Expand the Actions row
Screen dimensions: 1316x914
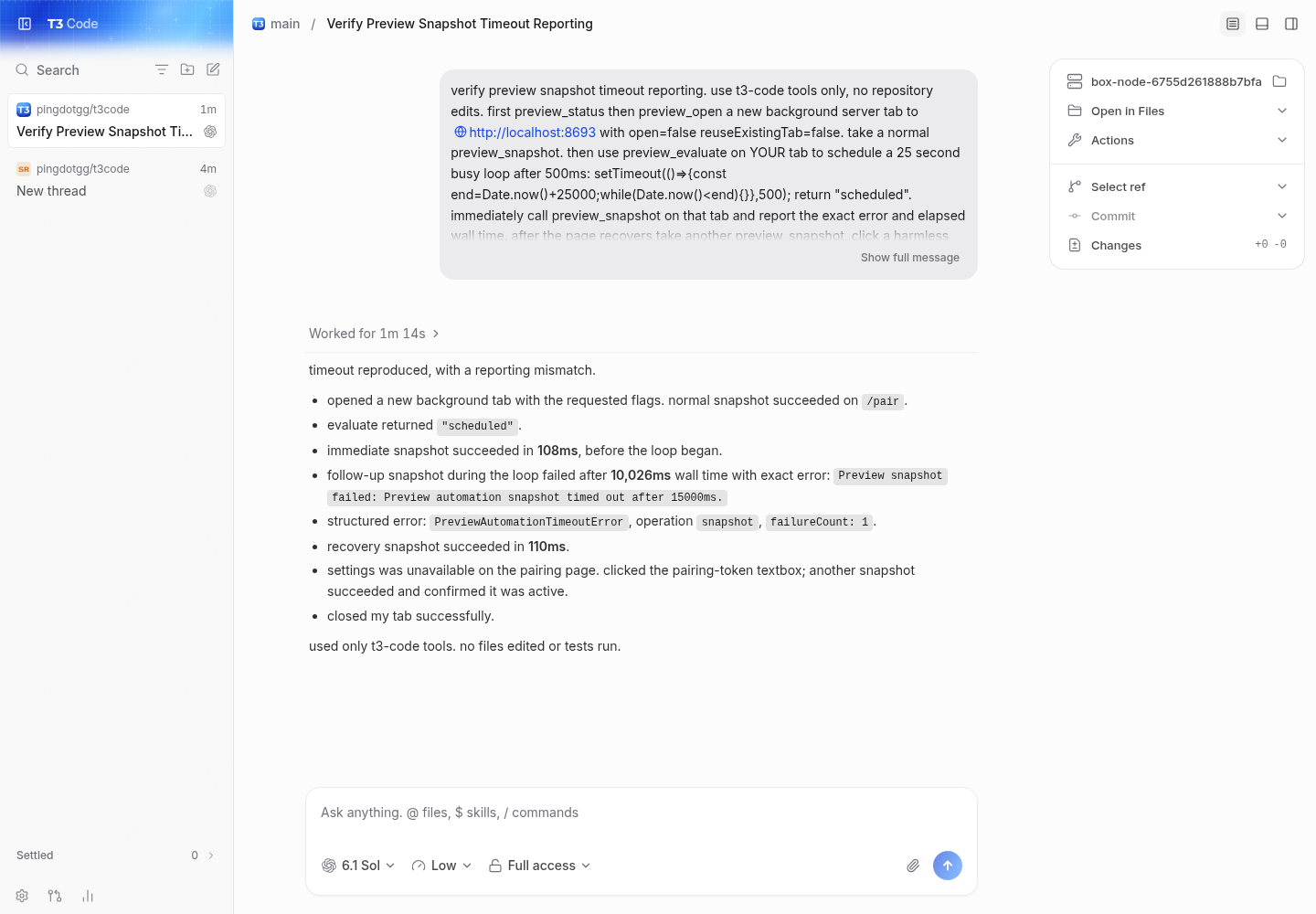pos(1177,140)
